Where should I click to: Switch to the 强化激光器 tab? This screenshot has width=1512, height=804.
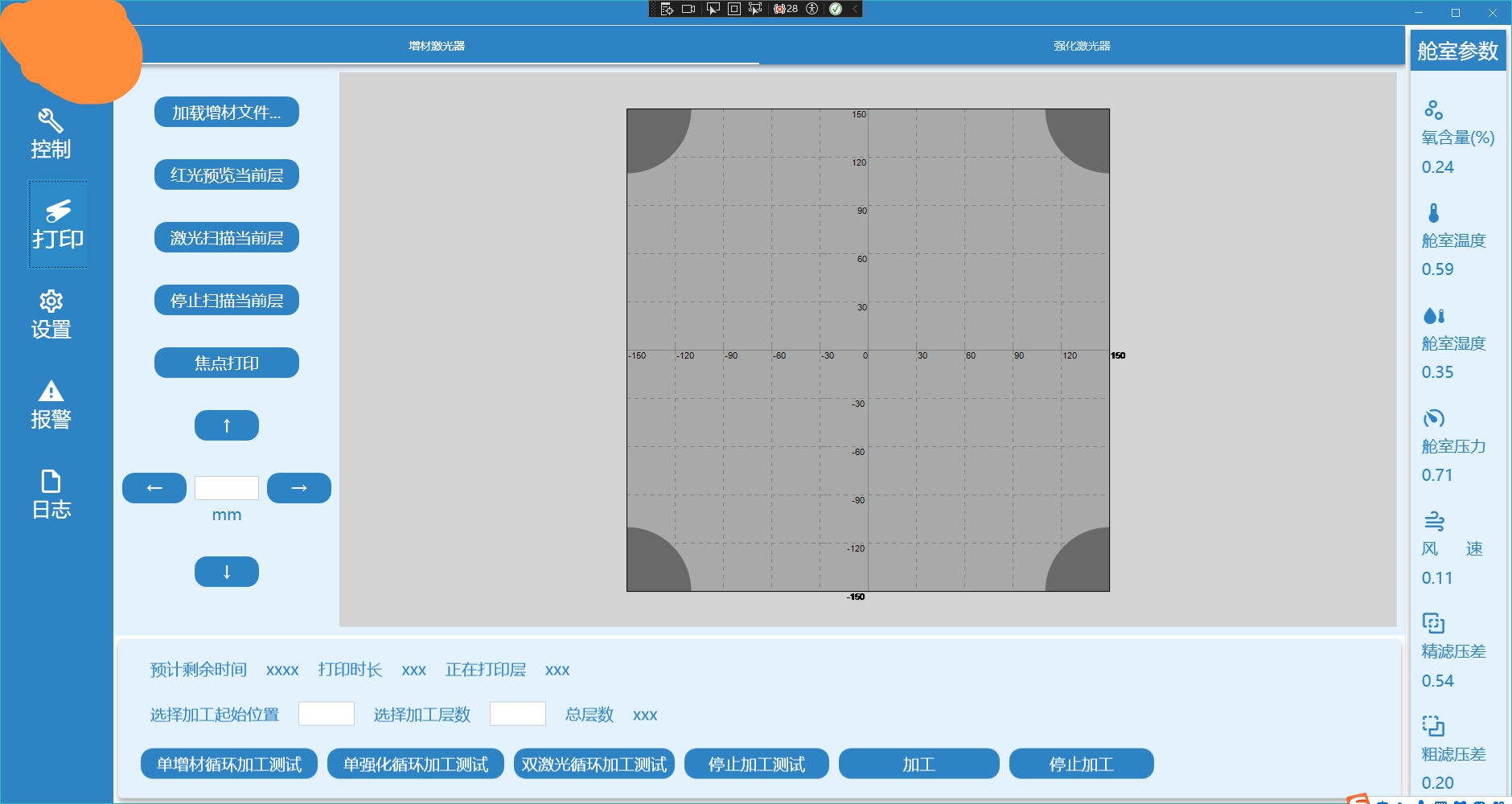1082,46
